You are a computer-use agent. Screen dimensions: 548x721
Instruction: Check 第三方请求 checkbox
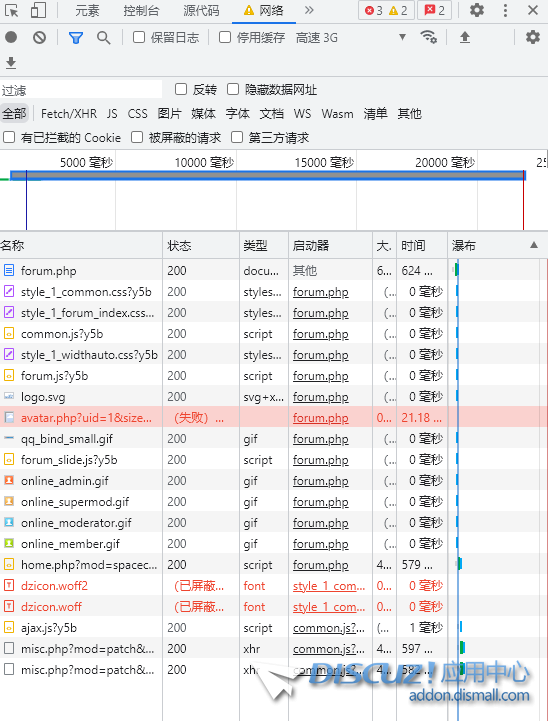click(237, 137)
